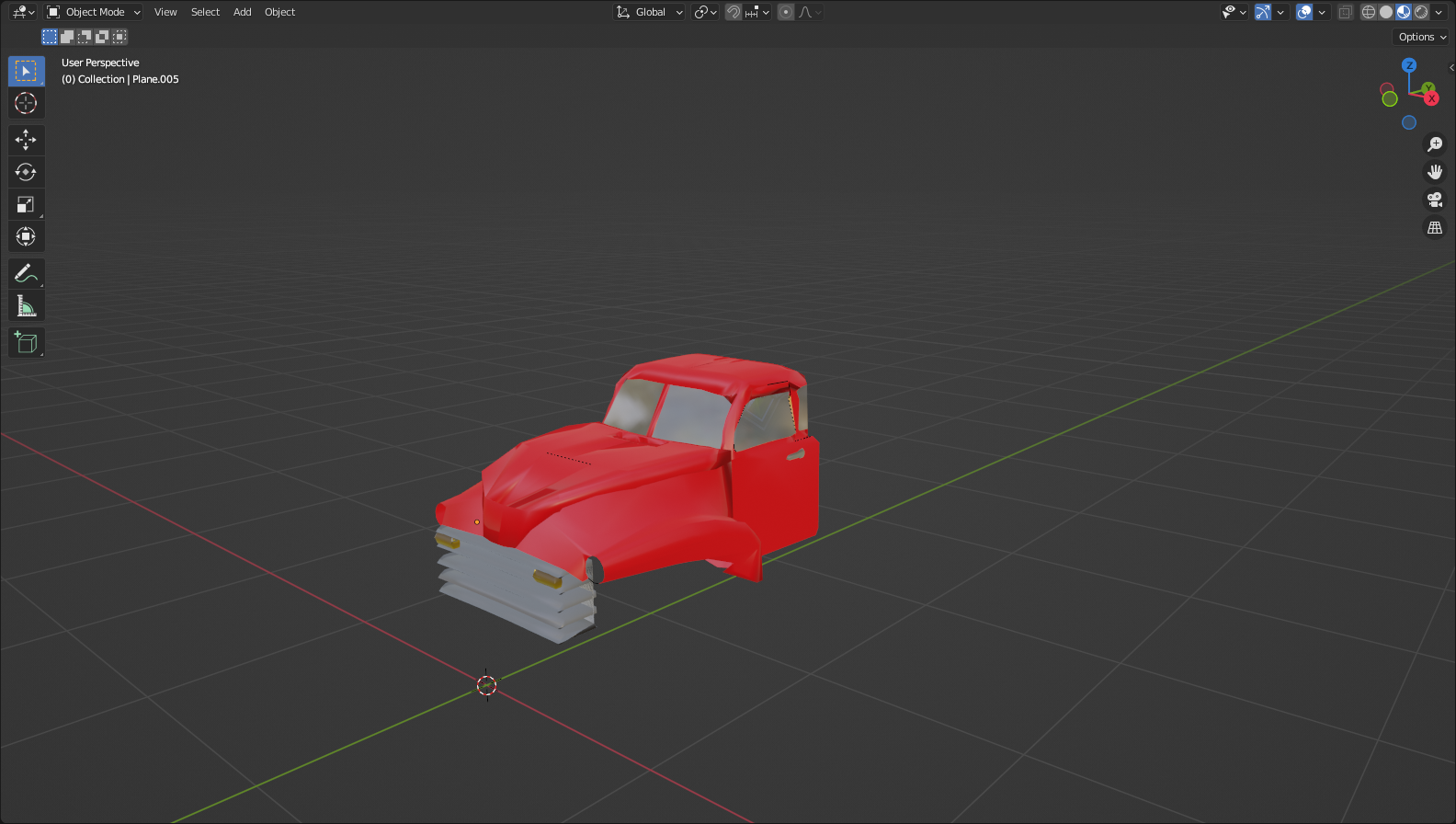Activate the Transform tool
The width and height of the screenshot is (1456, 824).
(x=26, y=236)
